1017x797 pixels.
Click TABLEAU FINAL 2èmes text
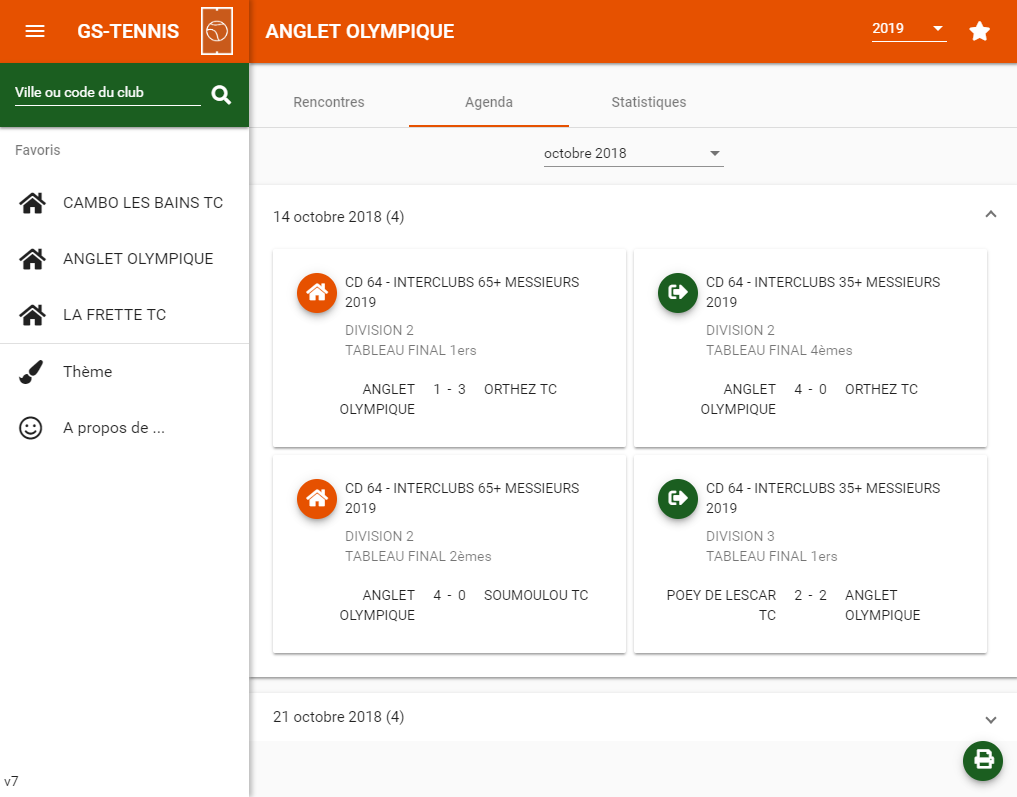418,556
